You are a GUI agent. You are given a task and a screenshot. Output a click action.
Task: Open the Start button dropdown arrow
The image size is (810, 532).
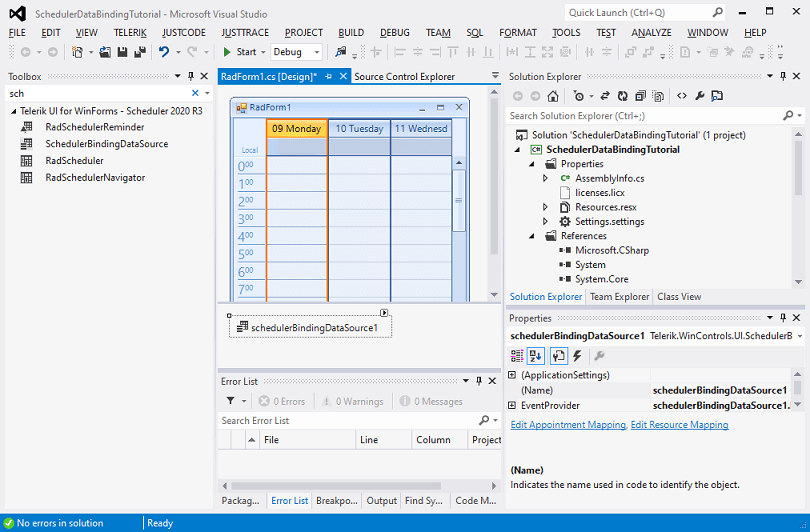(263, 52)
